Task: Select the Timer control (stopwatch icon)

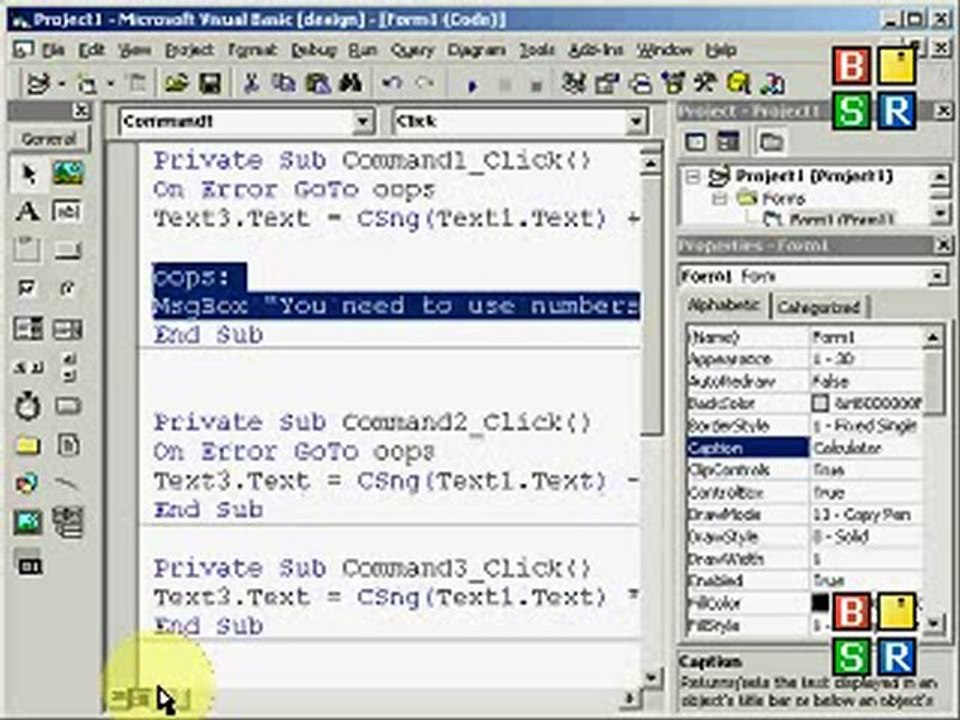Action: 28,406
